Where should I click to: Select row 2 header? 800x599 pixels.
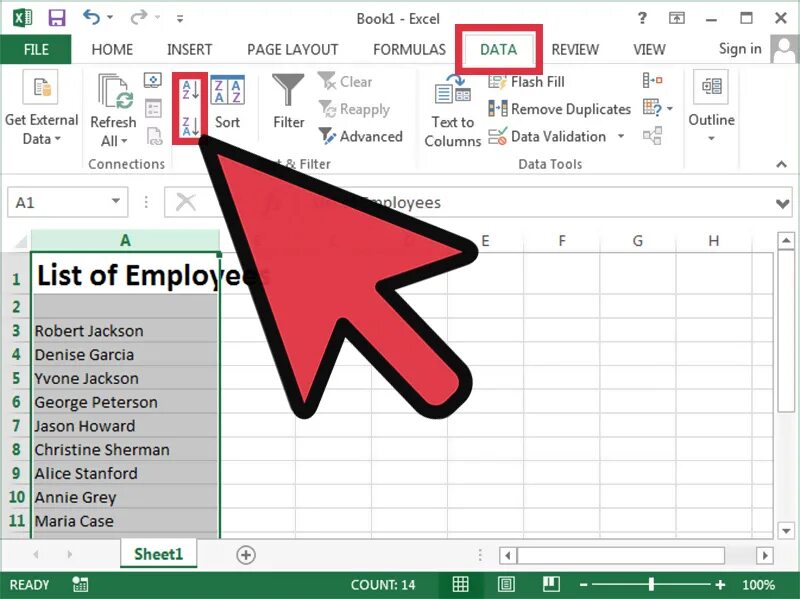click(x=16, y=307)
